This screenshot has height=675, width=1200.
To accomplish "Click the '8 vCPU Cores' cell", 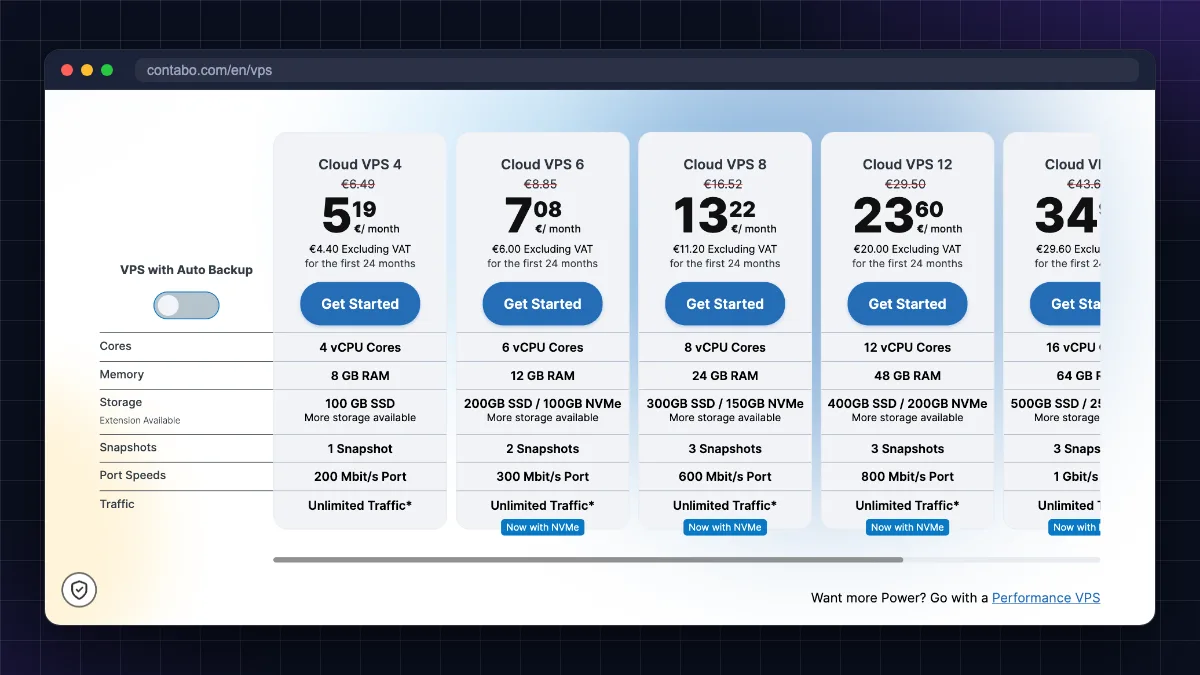I will 725,347.
